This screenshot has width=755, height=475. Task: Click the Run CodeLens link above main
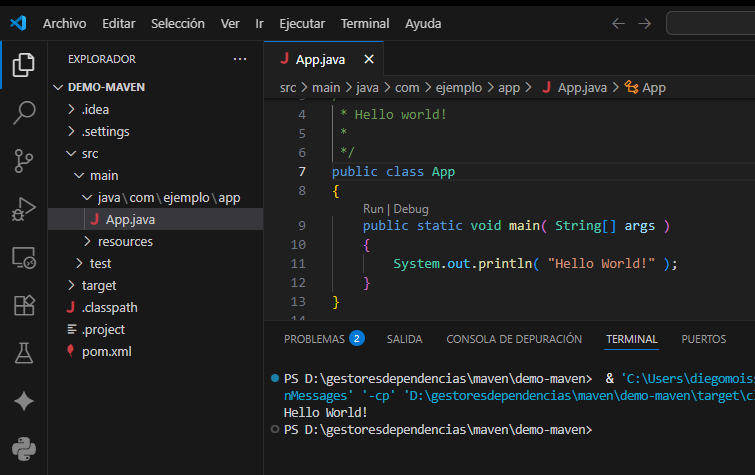(374, 209)
